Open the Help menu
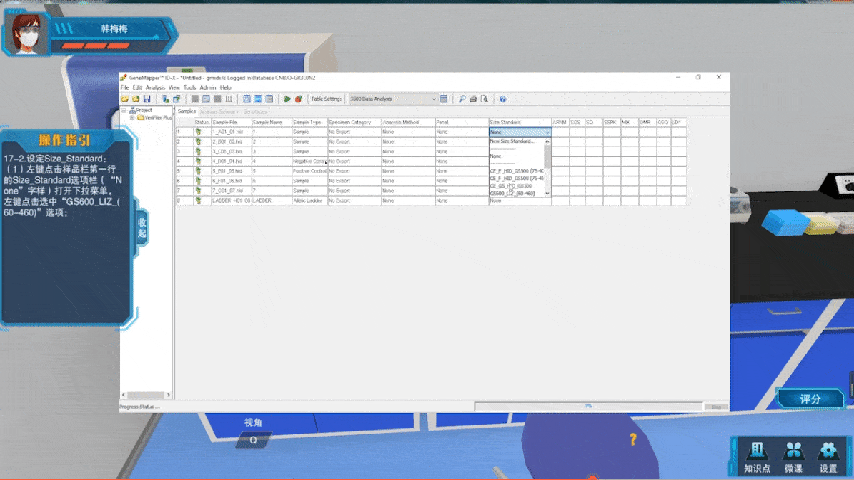Viewport: 854px width, 480px height. click(x=226, y=88)
